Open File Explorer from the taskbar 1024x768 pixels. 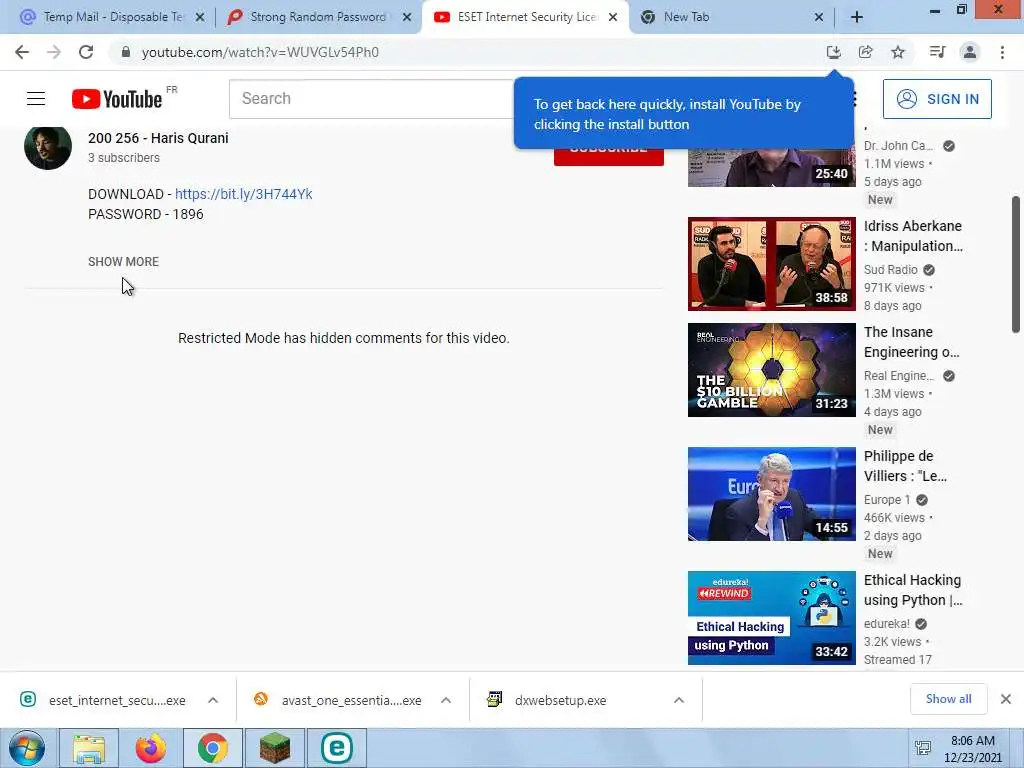coord(89,748)
